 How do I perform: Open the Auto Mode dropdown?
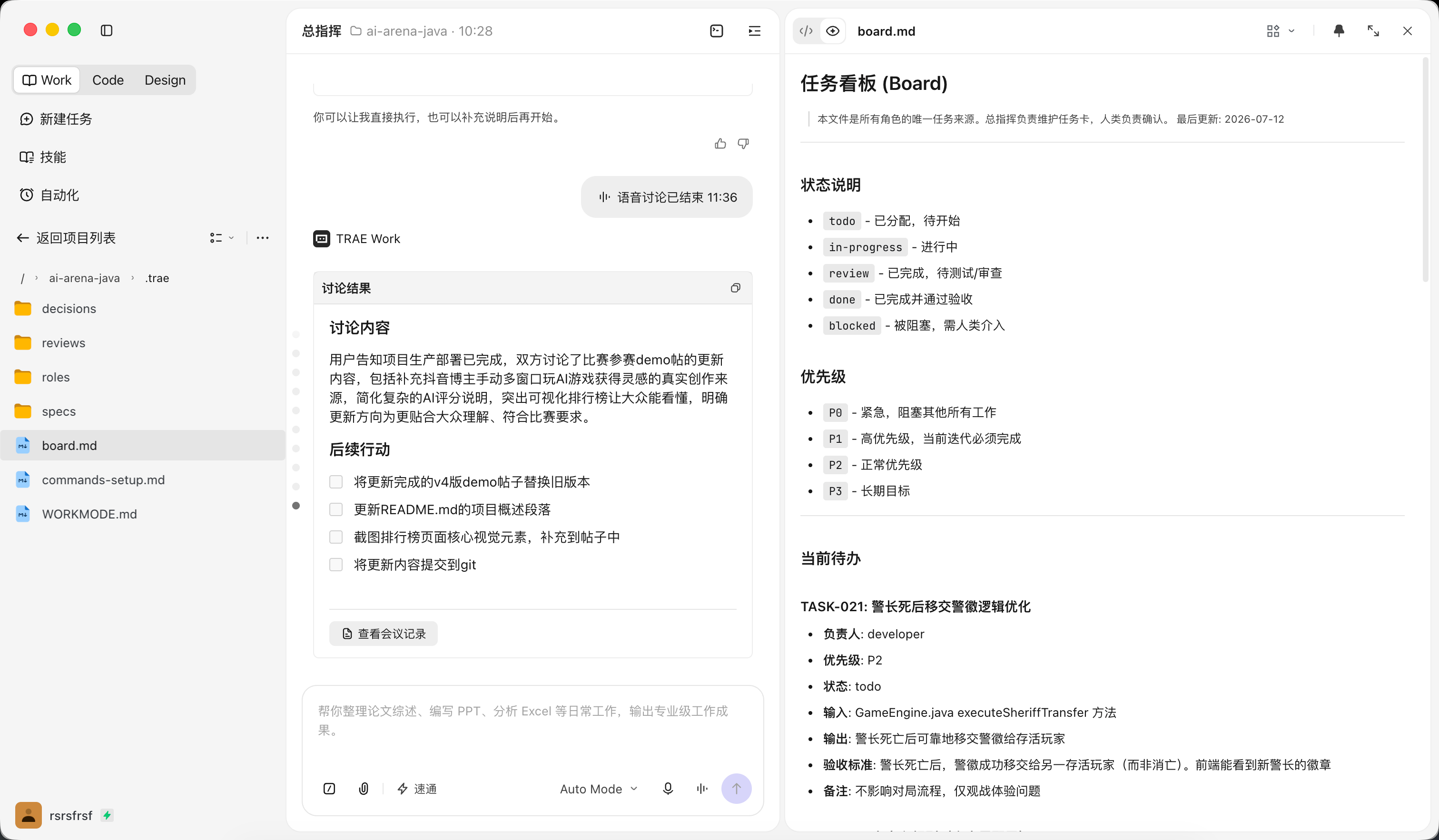coord(599,789)
